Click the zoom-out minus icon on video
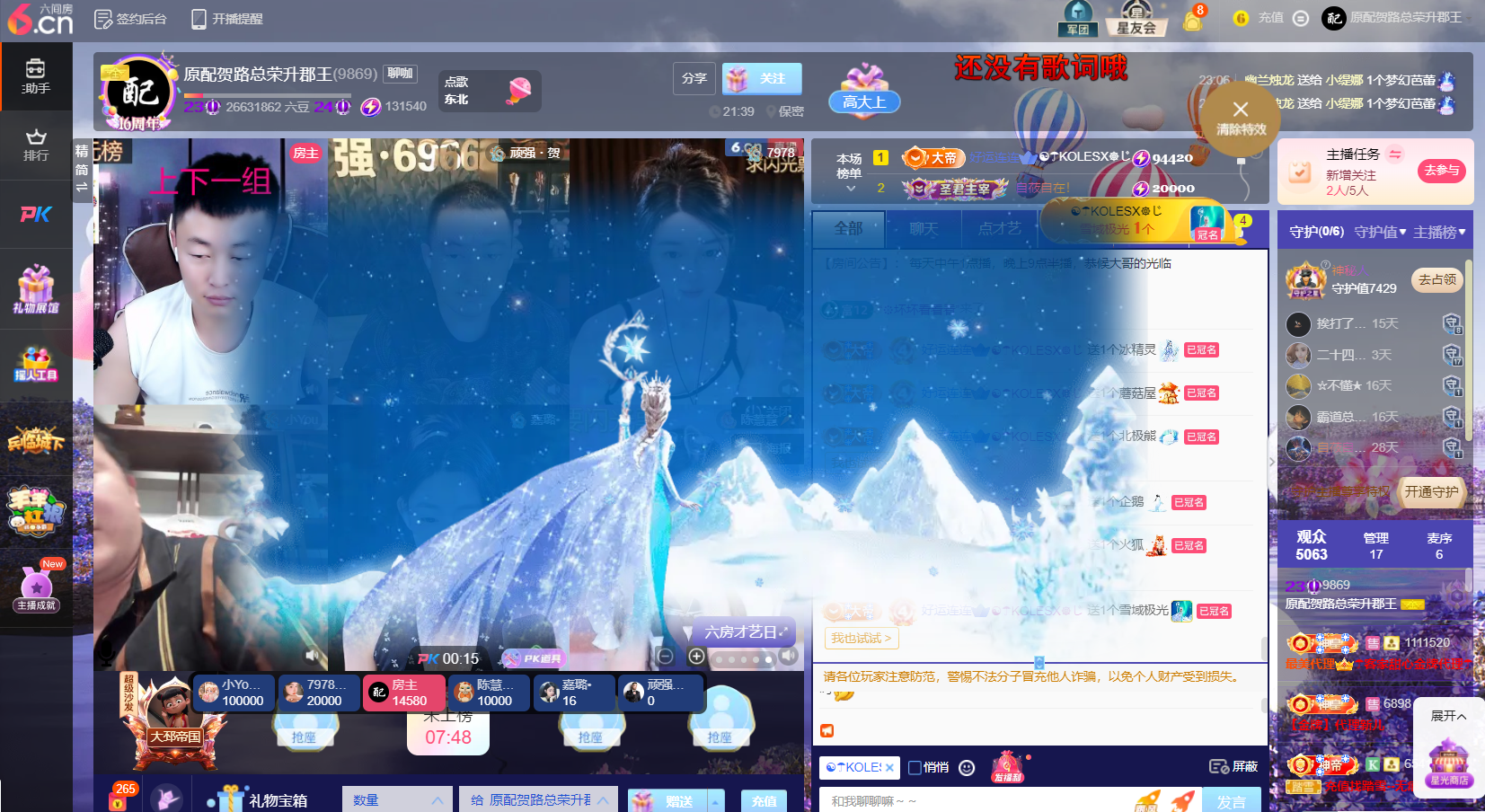 tap(666, 657)
